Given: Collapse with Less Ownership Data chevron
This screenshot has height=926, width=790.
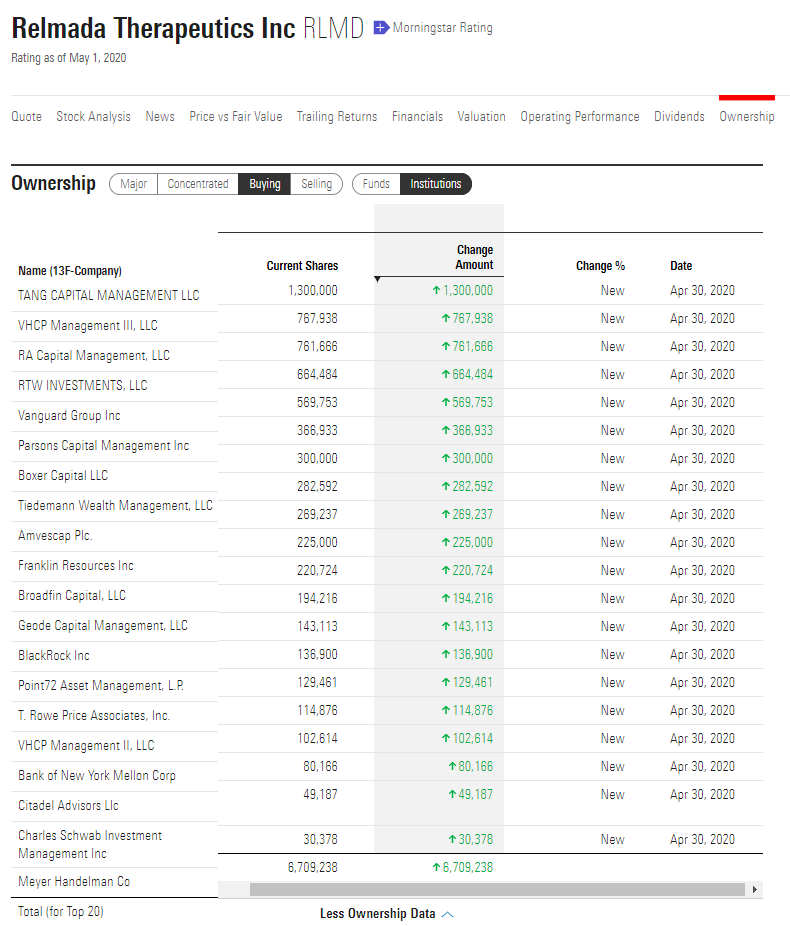Looking at the screenshot, I should (x=448, y=914).
